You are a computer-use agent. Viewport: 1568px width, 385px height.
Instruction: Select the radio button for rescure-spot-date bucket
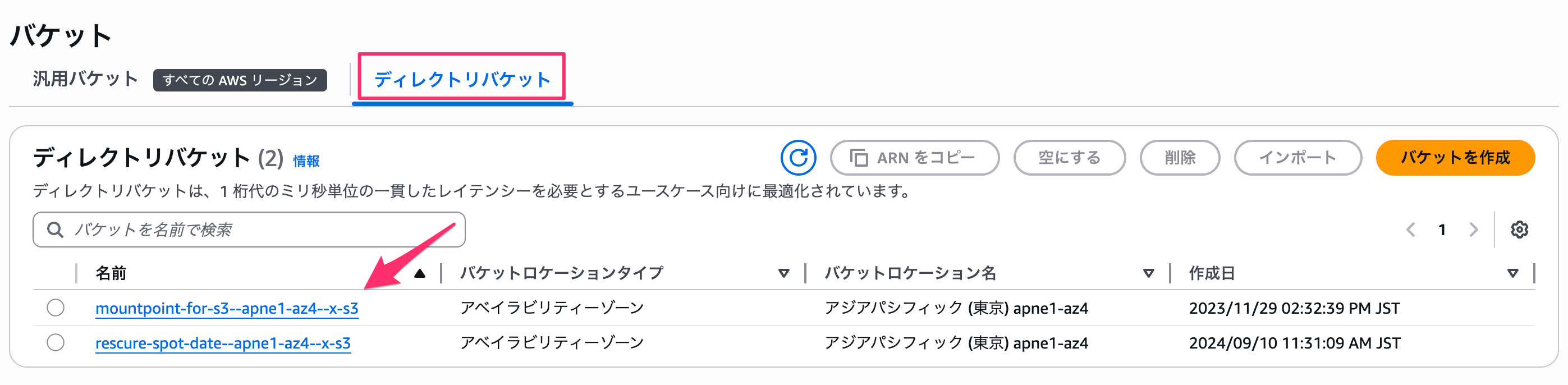[56, 342]
